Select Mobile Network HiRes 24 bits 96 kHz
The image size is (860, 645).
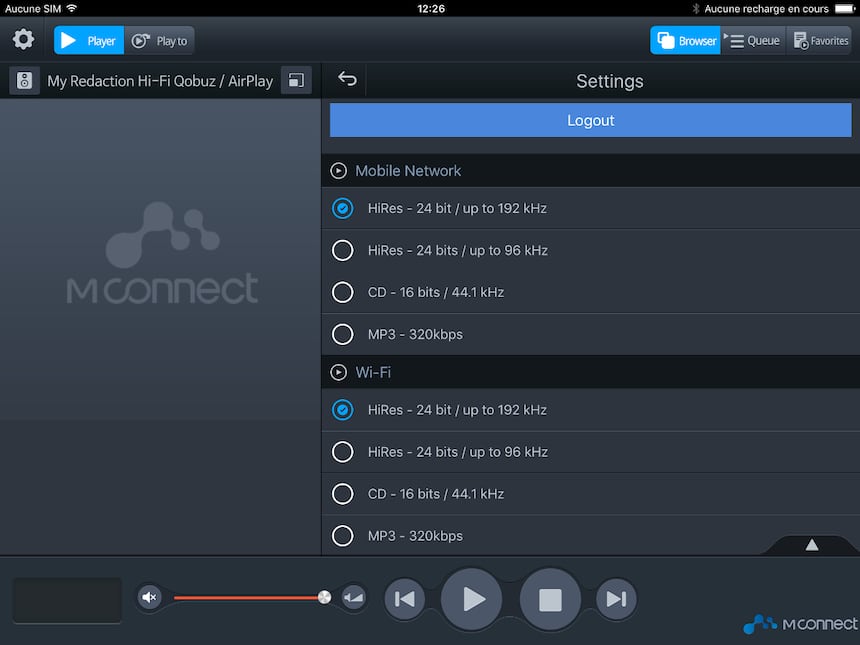pos(591,250)
